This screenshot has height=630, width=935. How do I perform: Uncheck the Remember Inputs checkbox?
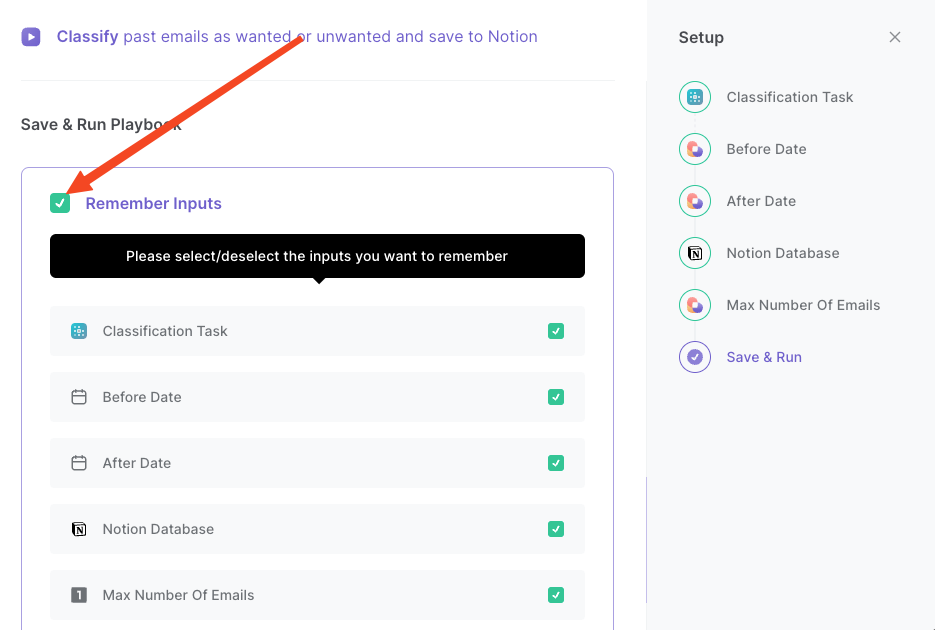click(x=60, y=203)
